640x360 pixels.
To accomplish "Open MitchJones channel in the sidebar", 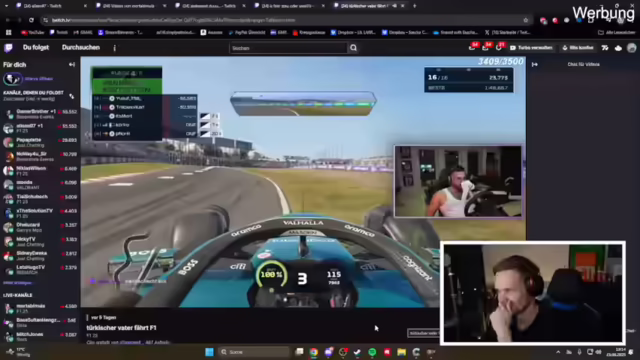I will tap(40, 336).
